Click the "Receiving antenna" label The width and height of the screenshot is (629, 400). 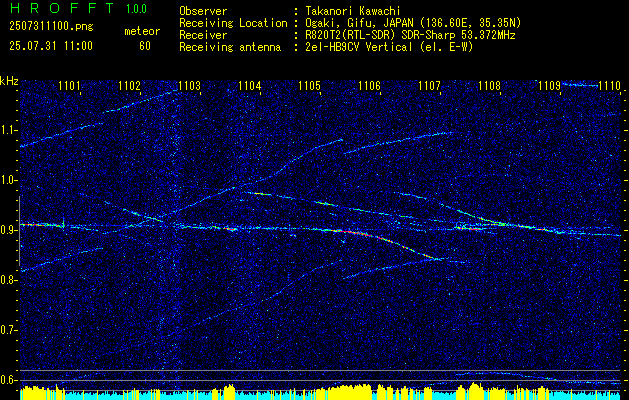pyautogui.click(x=230, y=47)
